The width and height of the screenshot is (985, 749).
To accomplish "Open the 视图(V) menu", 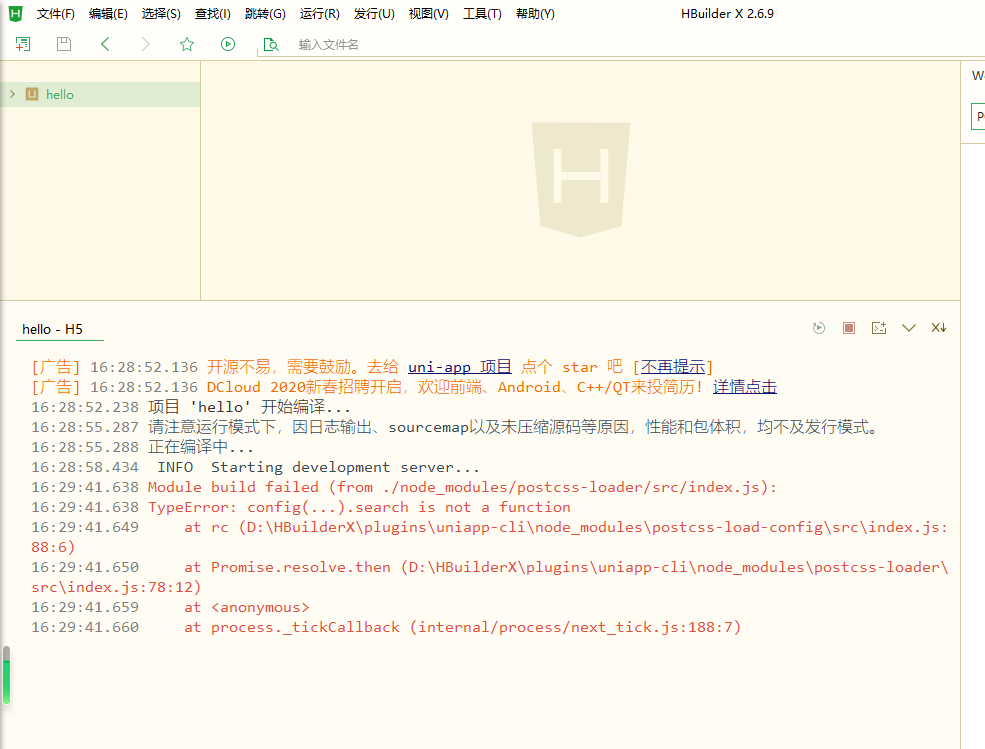I will tap(428, 14).
